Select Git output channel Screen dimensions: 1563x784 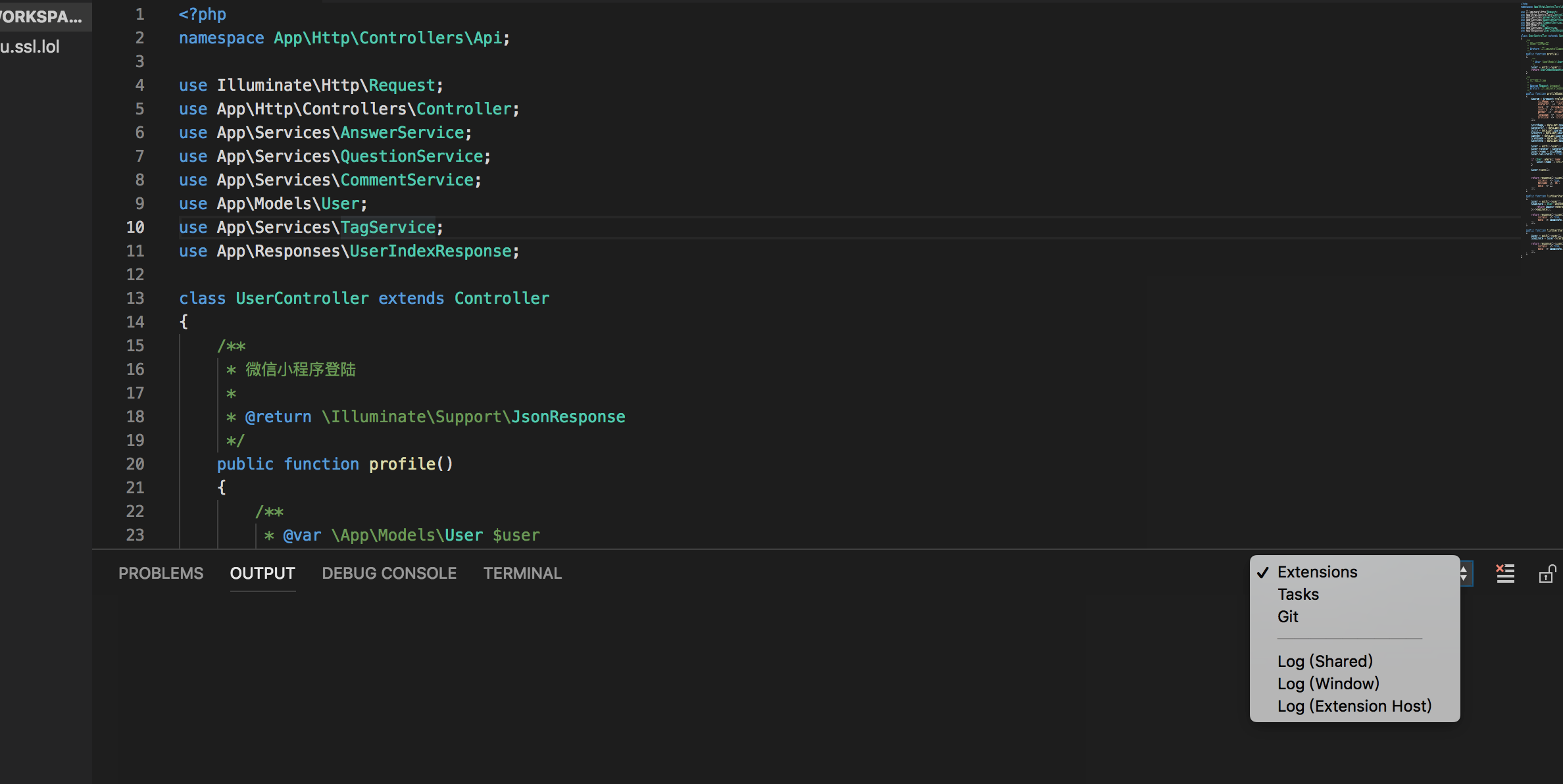(1287, 616)
